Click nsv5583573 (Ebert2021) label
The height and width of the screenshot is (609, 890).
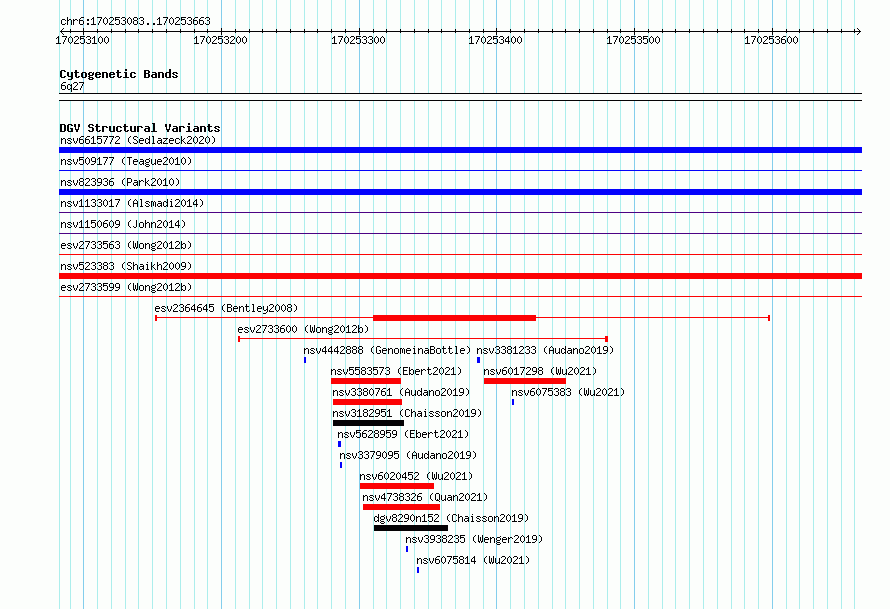(x=396, y=371)
